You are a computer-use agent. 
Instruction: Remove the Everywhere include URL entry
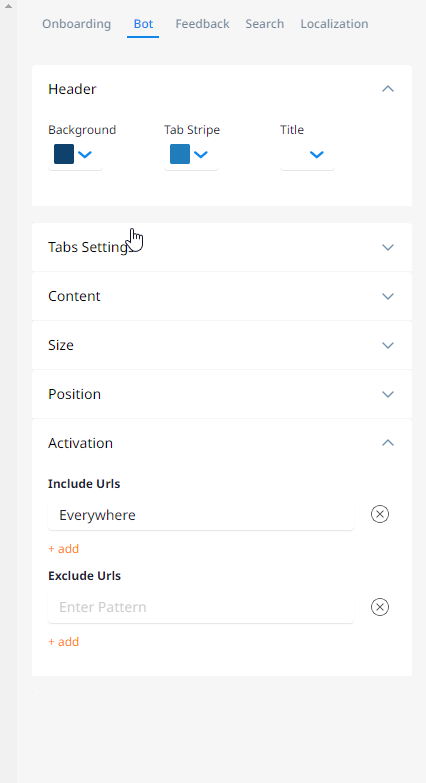click(380, 514)
